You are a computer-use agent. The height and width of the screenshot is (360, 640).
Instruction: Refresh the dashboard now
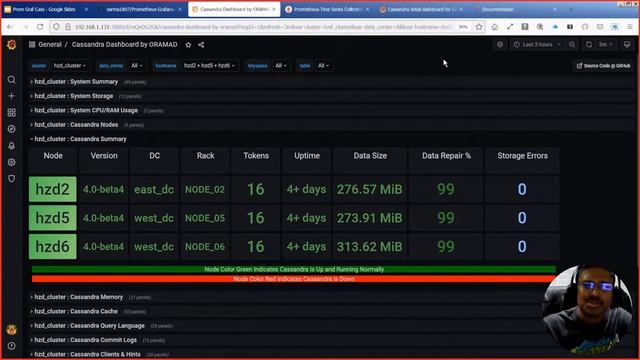coord(589,44)
